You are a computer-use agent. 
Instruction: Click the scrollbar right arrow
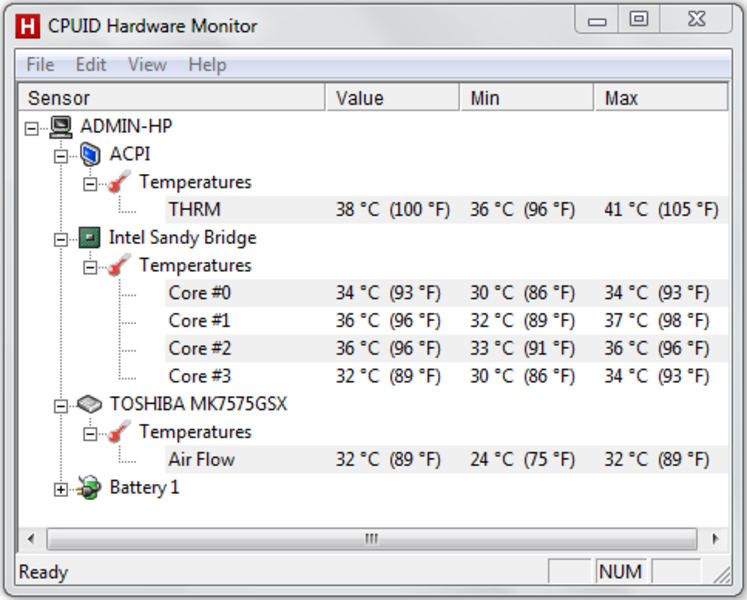click(715, 539)
